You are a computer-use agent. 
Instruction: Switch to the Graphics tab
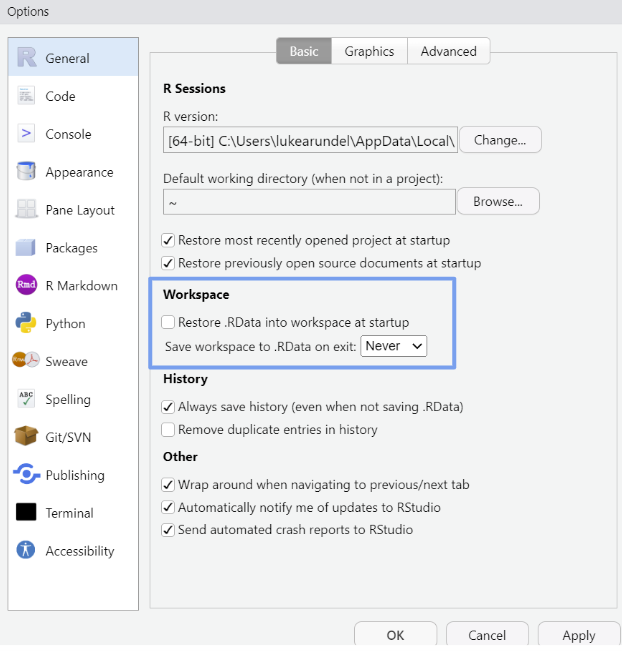(369, 52)
